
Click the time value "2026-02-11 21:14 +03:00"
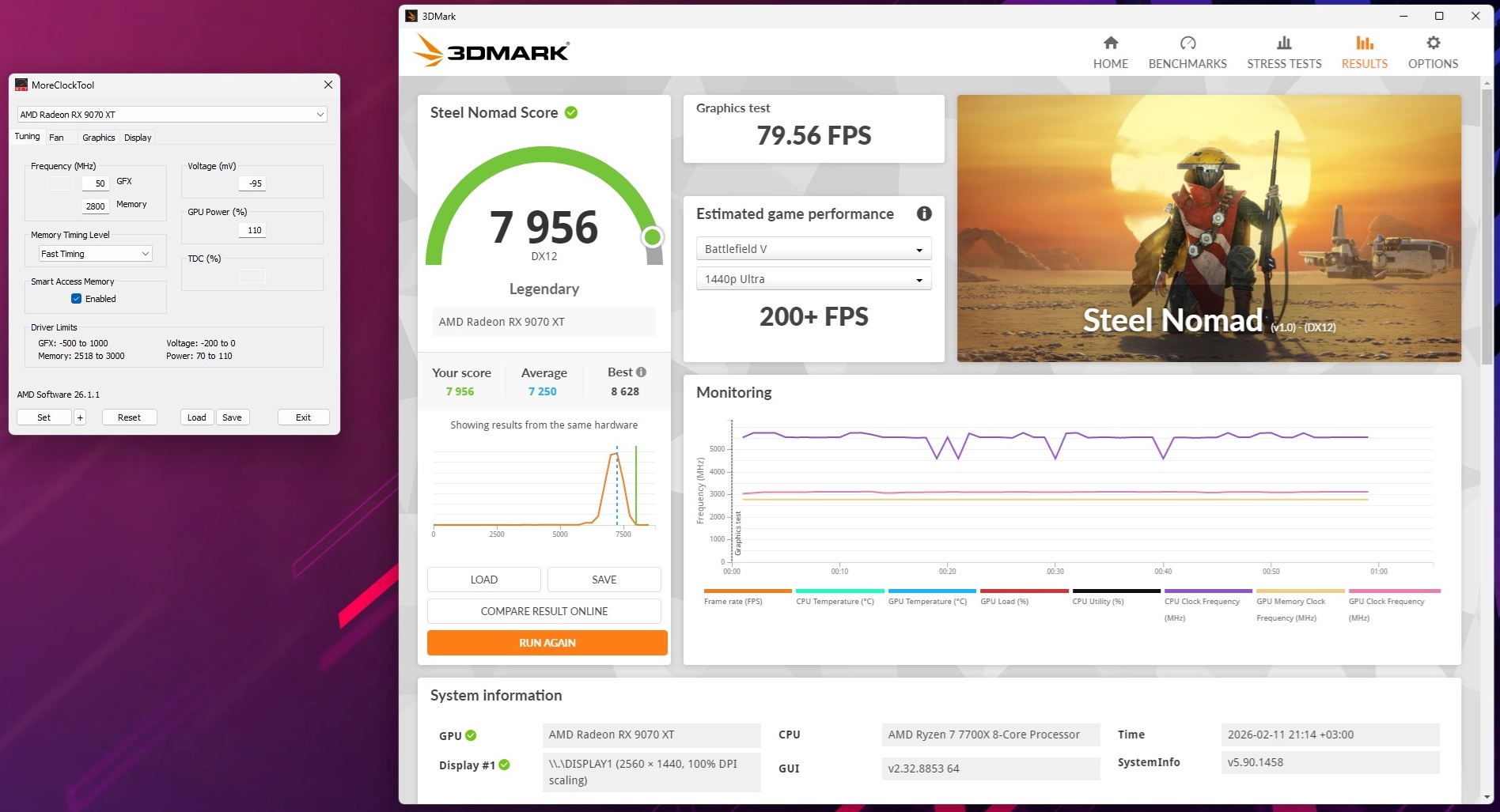1290,735
